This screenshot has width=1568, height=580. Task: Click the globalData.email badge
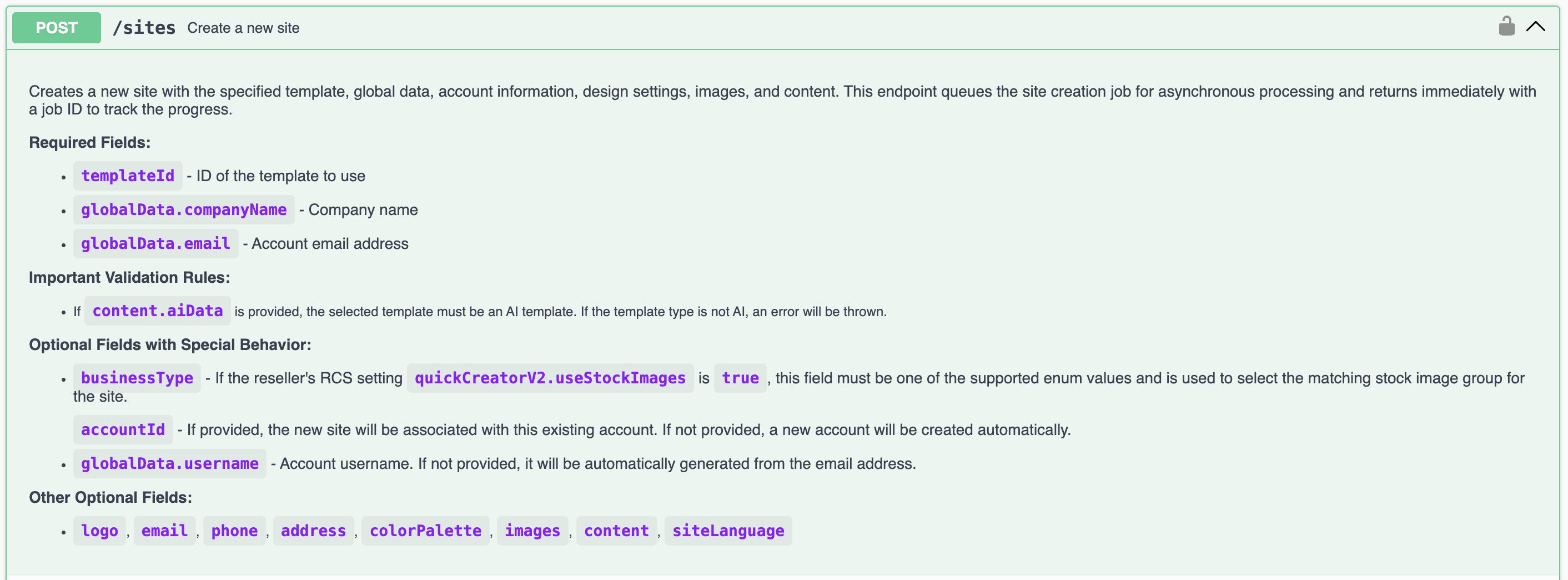pyautogui.click(x=155, y=243)
